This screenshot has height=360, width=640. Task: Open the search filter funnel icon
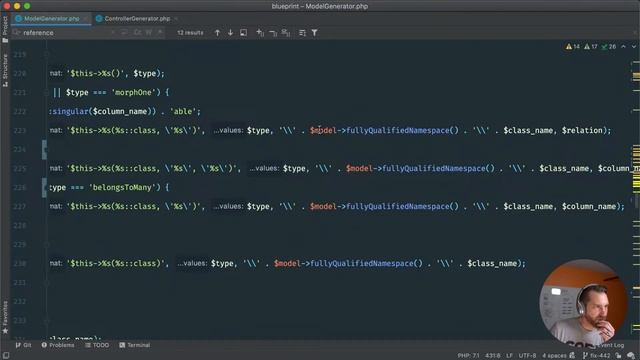coord(315,33)
